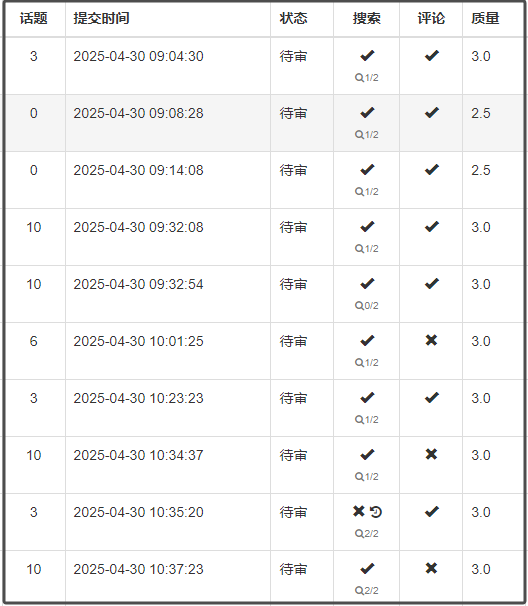Click the comment X mark in 10:37:23 row
This screenshot has width=528, height=606.
pyautogui.click(x=431, y=568)
